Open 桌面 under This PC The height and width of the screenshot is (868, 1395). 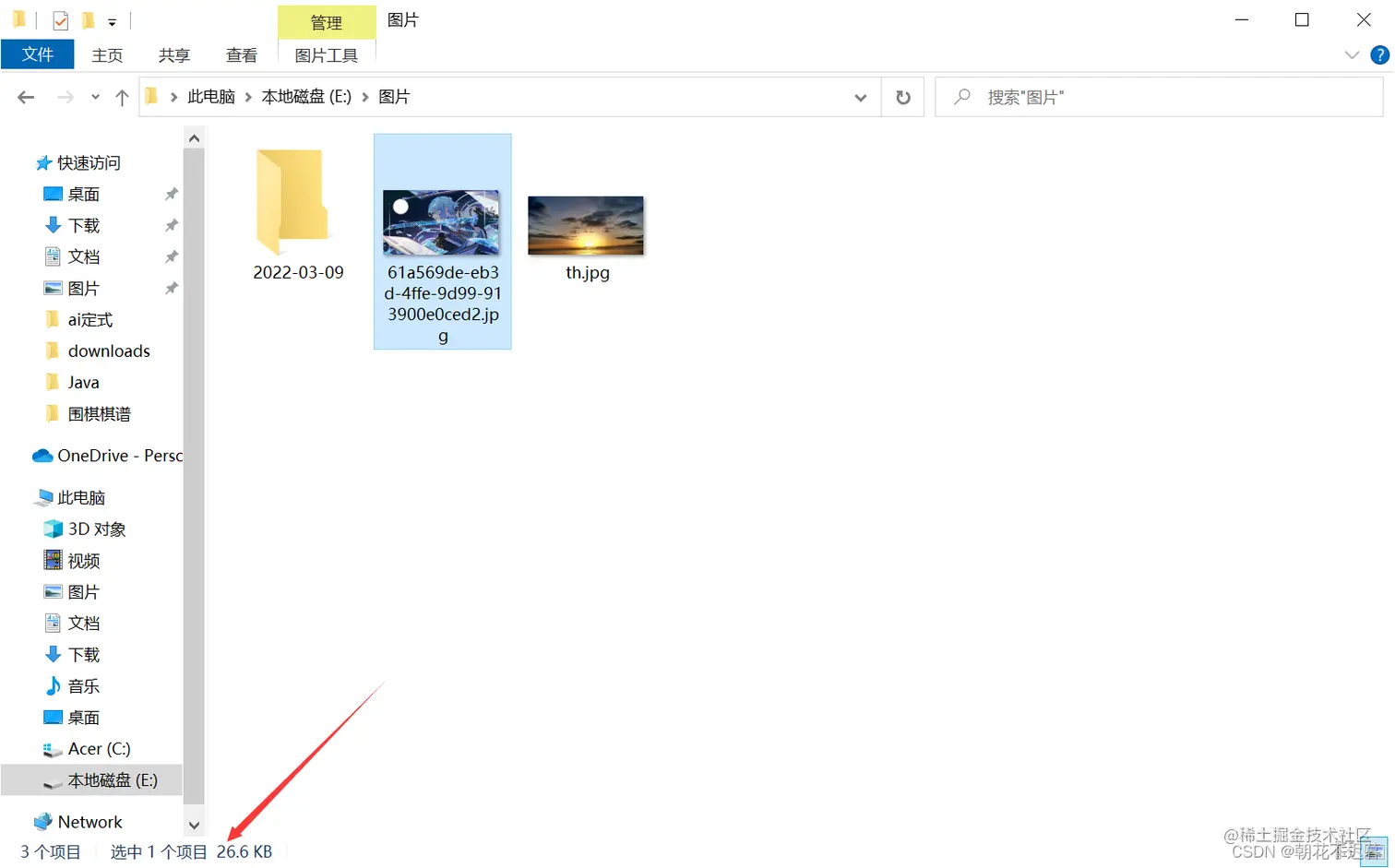[x=83, y=718]
